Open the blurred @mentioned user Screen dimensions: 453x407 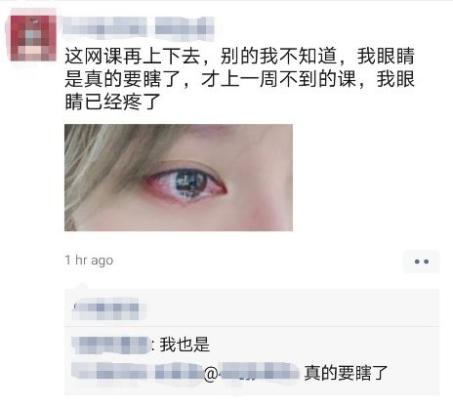tap(258, 372)
